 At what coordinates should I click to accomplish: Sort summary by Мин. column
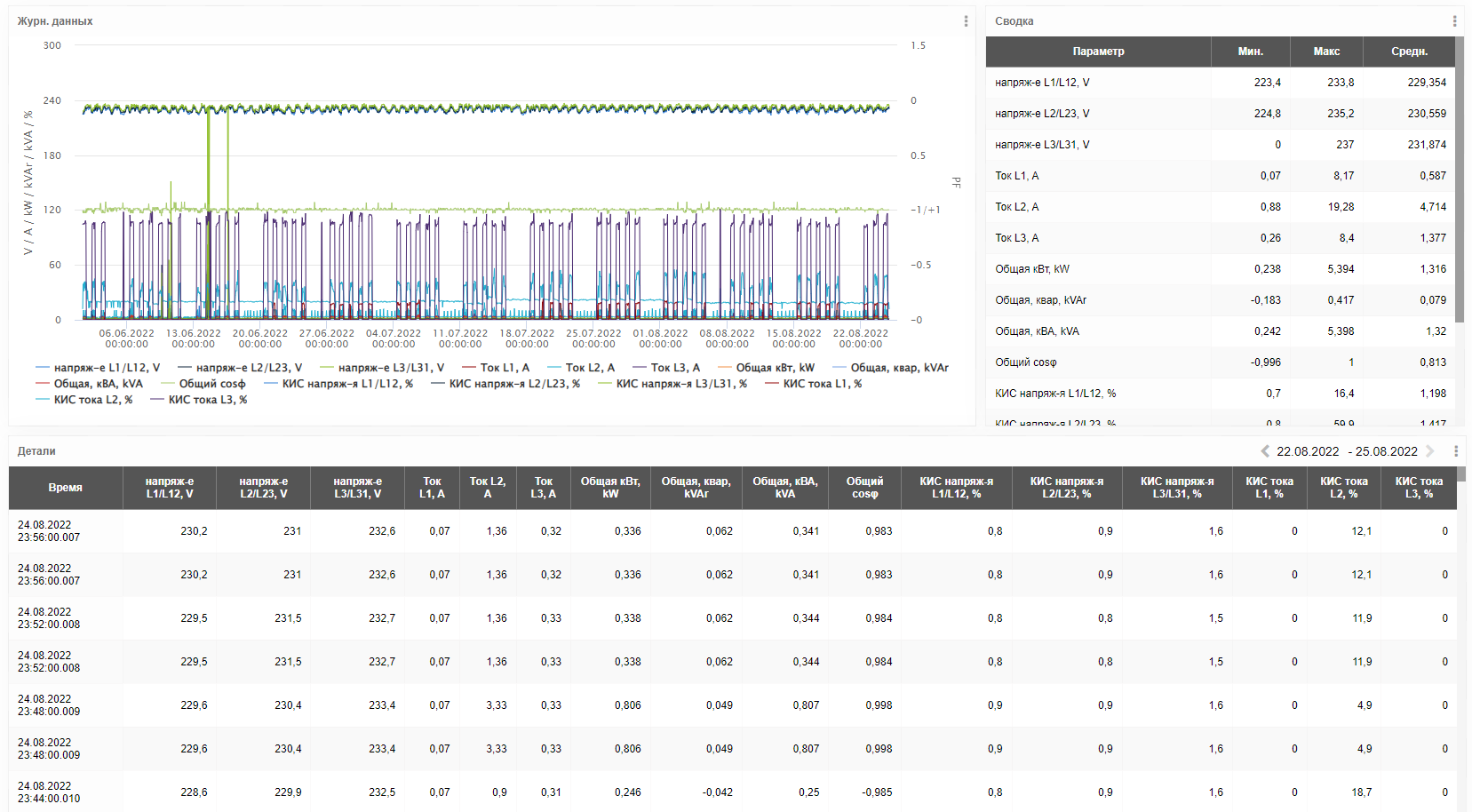1250,52
